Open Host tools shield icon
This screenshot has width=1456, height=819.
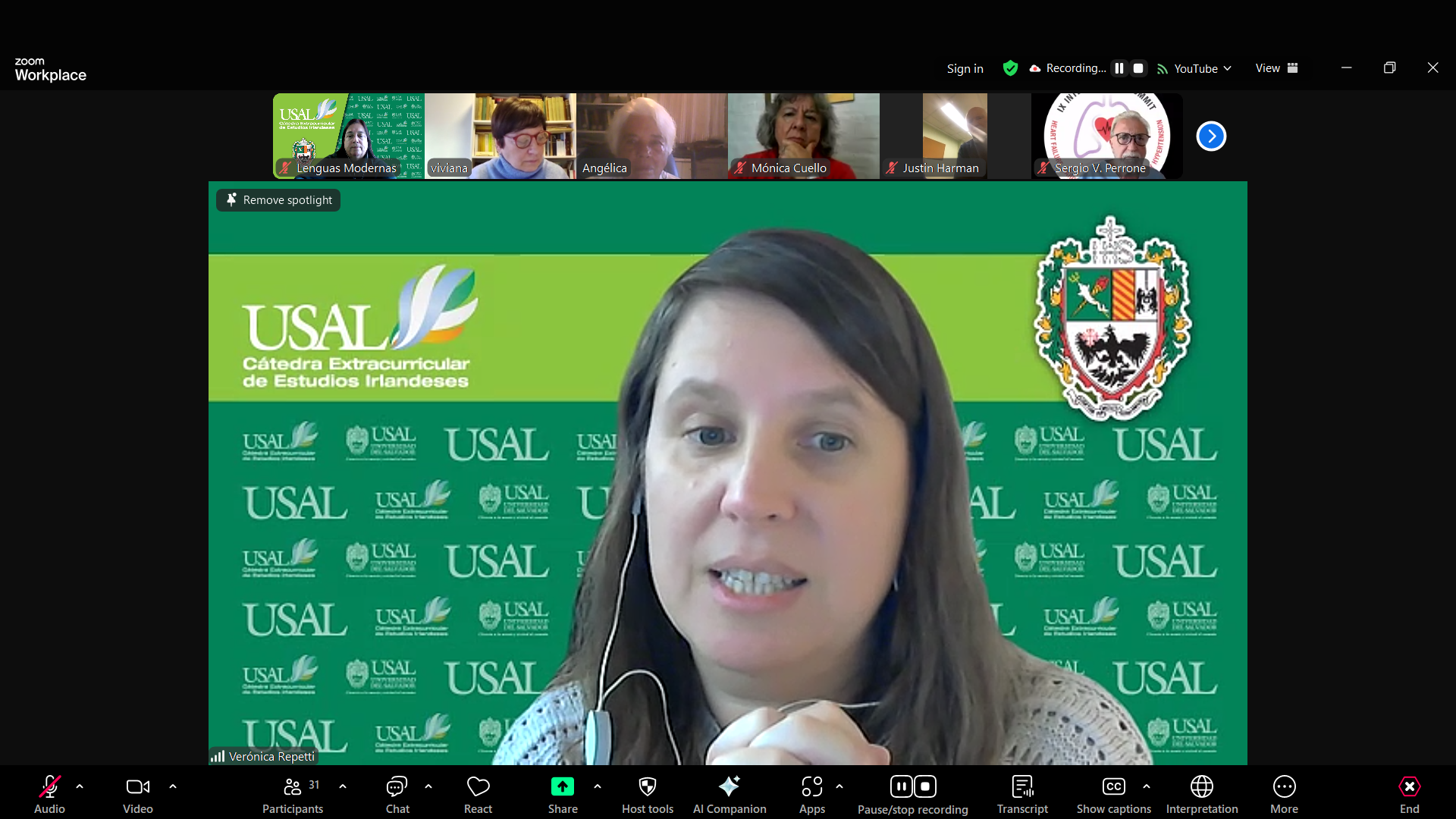tap(647, 787)
